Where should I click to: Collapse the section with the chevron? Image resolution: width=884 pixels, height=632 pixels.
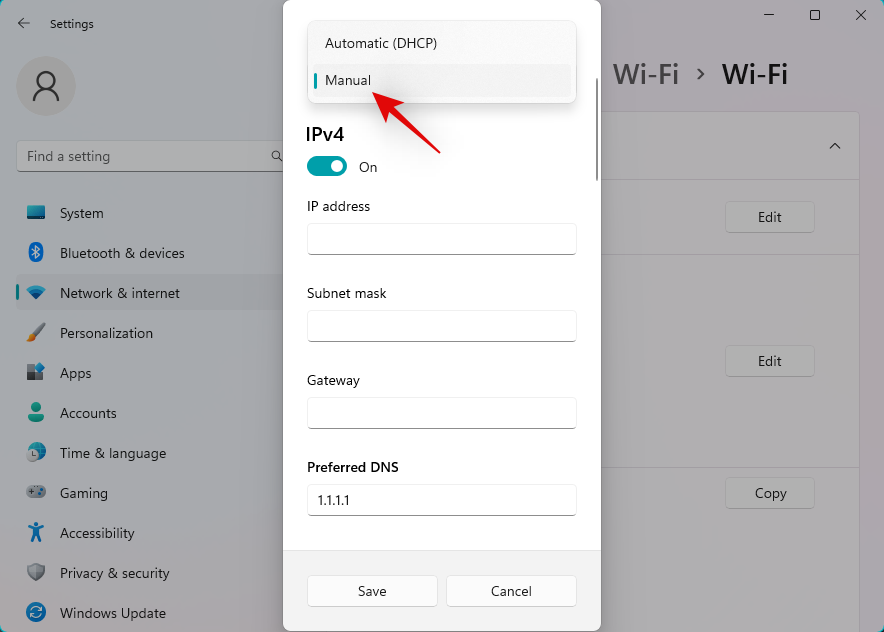click(835, 145)
